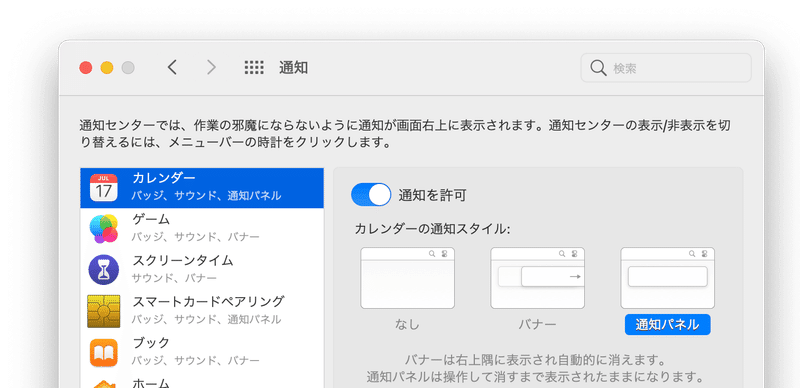Screen dimensions: 800x388
Task: Click the バナー style label
Action: [537, 325]
